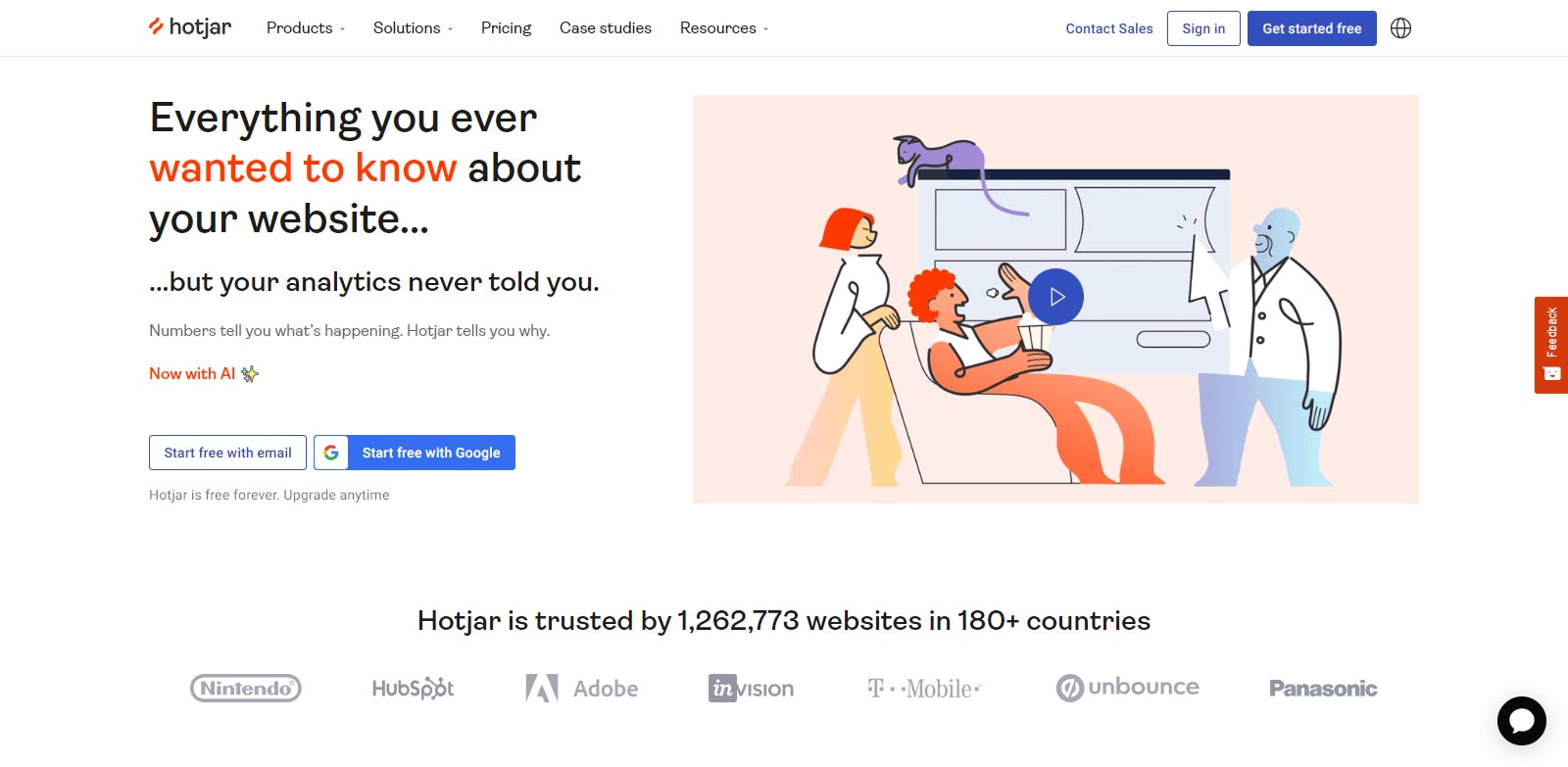Click the Unbounce logo
1568x767 pixels.
(x=1128, y=688)
